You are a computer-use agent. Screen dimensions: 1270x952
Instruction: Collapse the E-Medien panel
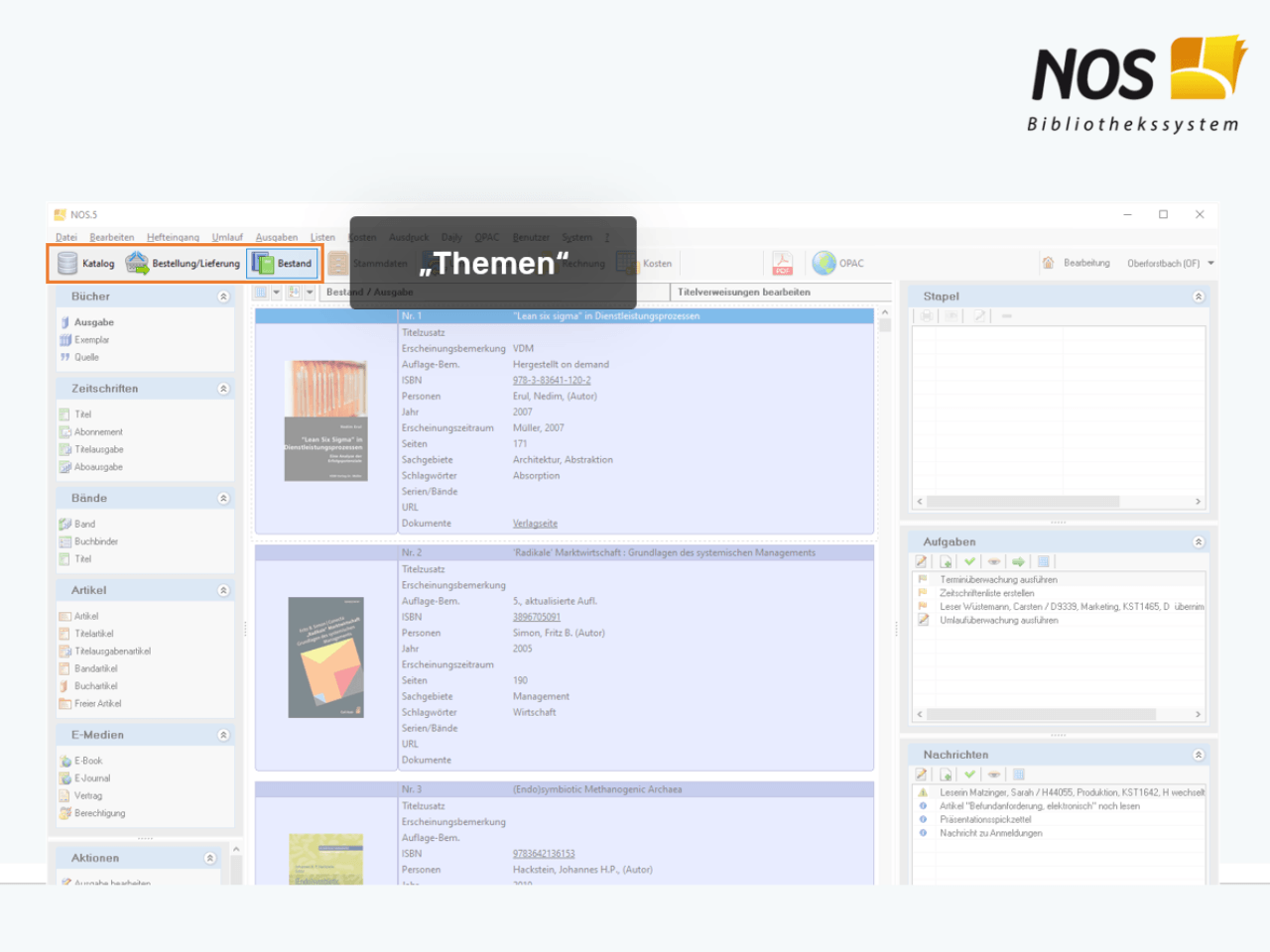[x=223, y=735]
